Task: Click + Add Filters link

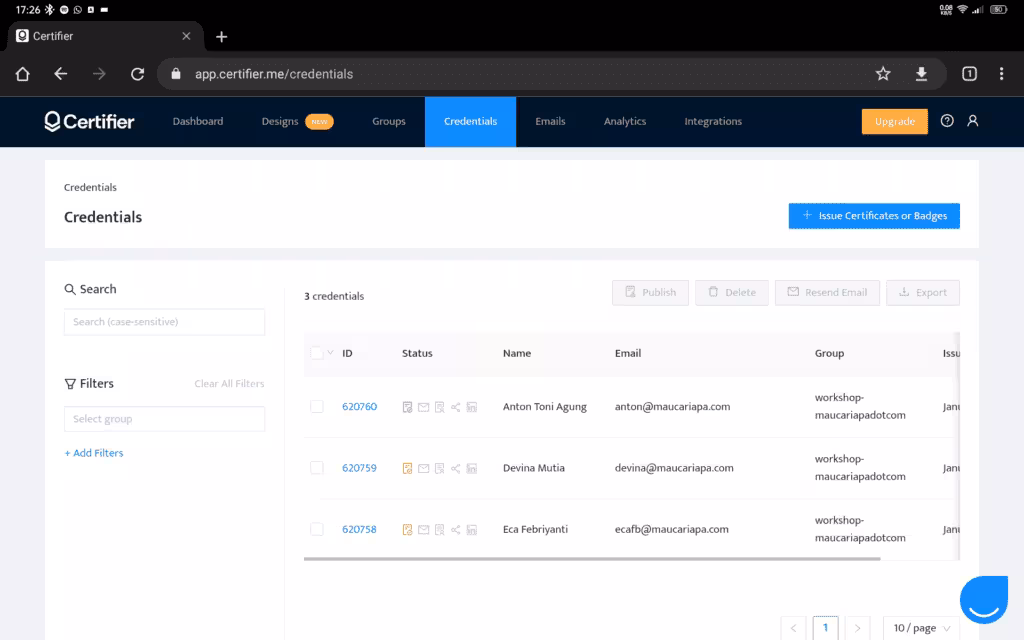Action: [94, 453]
